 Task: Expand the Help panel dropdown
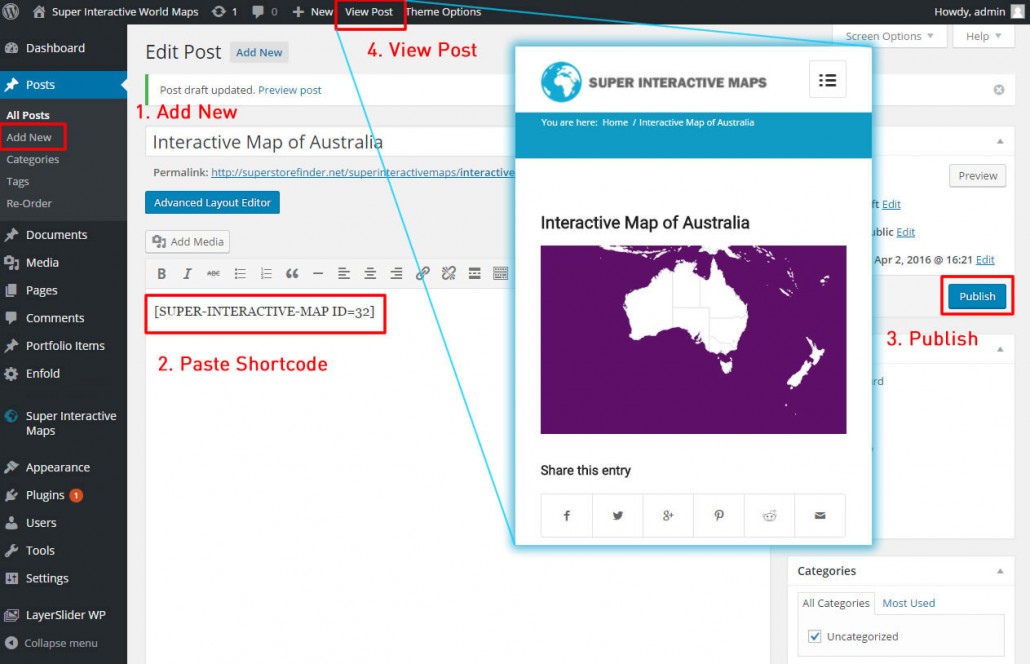click(x=981, y=36)
